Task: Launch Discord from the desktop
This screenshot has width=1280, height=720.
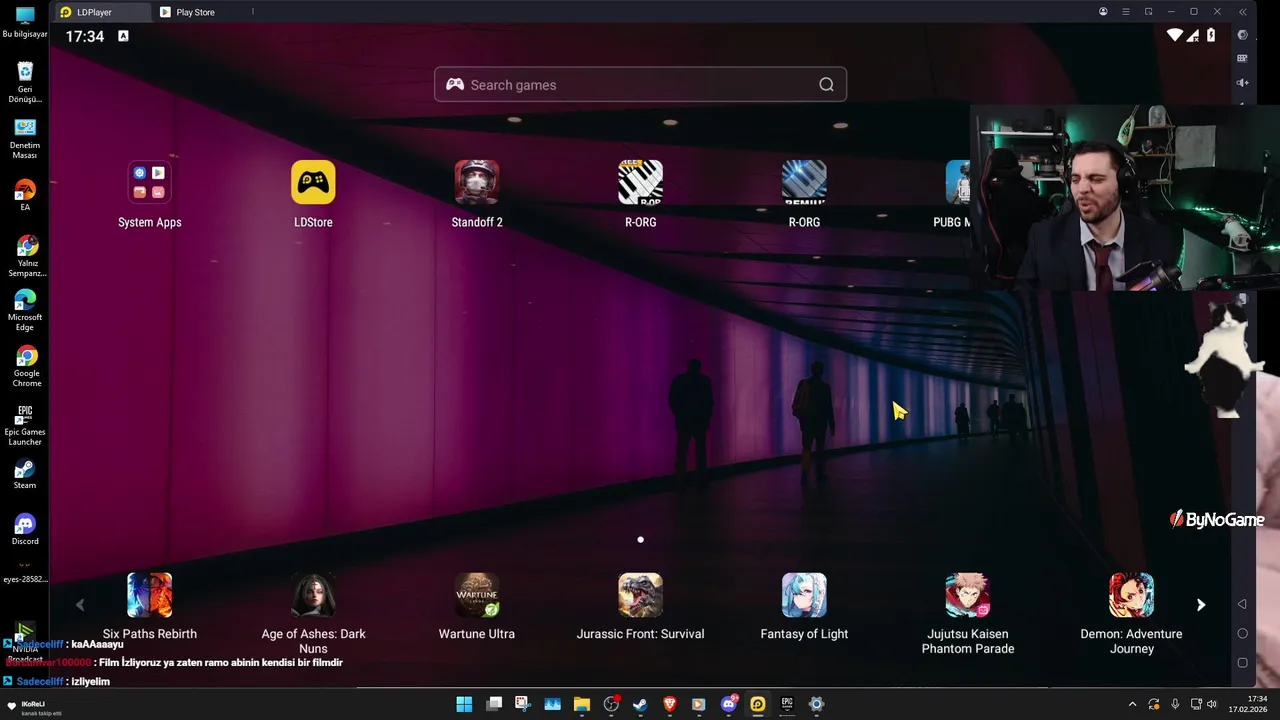Action: click(25, 530)
